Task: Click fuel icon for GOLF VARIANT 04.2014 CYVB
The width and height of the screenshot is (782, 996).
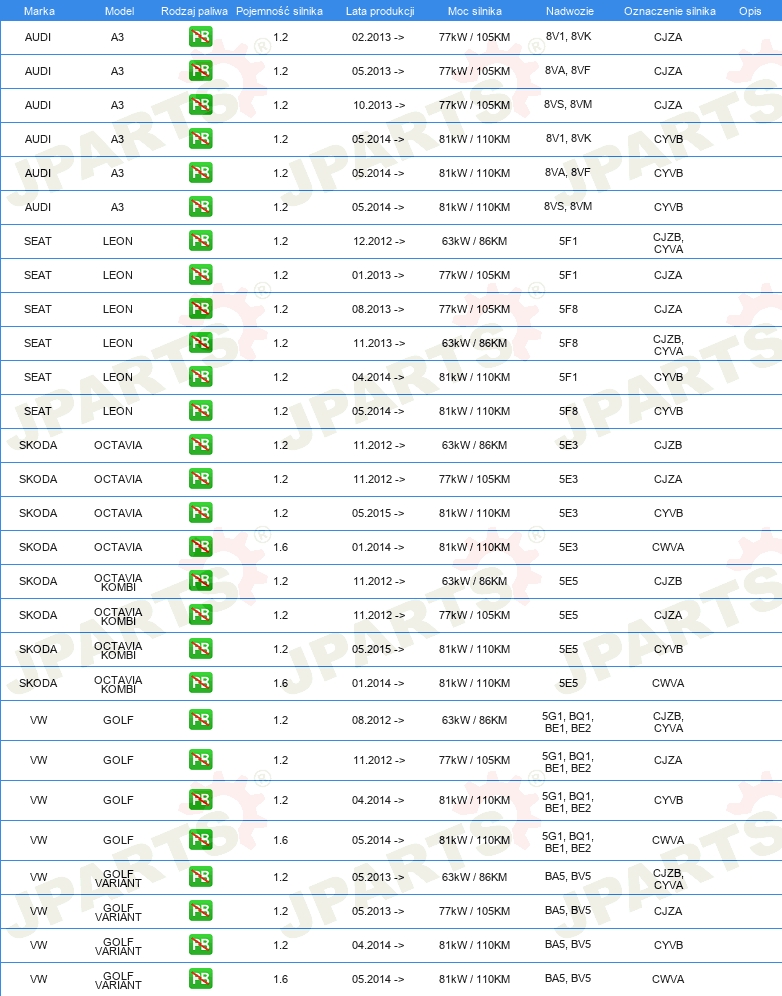Action: (200, 945)
